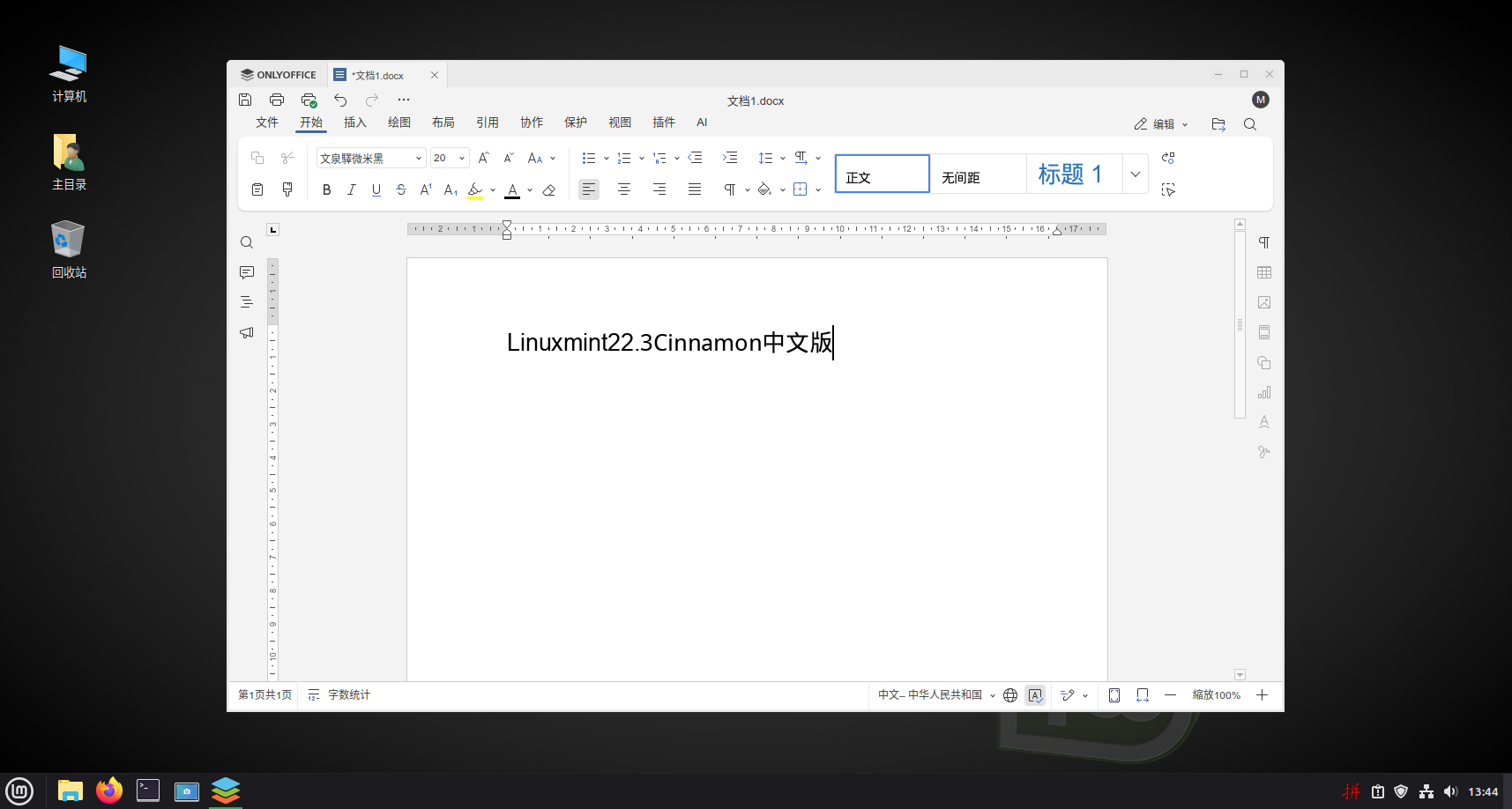
Task: Open the Table settings in right sidebar
Action: pyautogui.click(x=1264, y=272)
